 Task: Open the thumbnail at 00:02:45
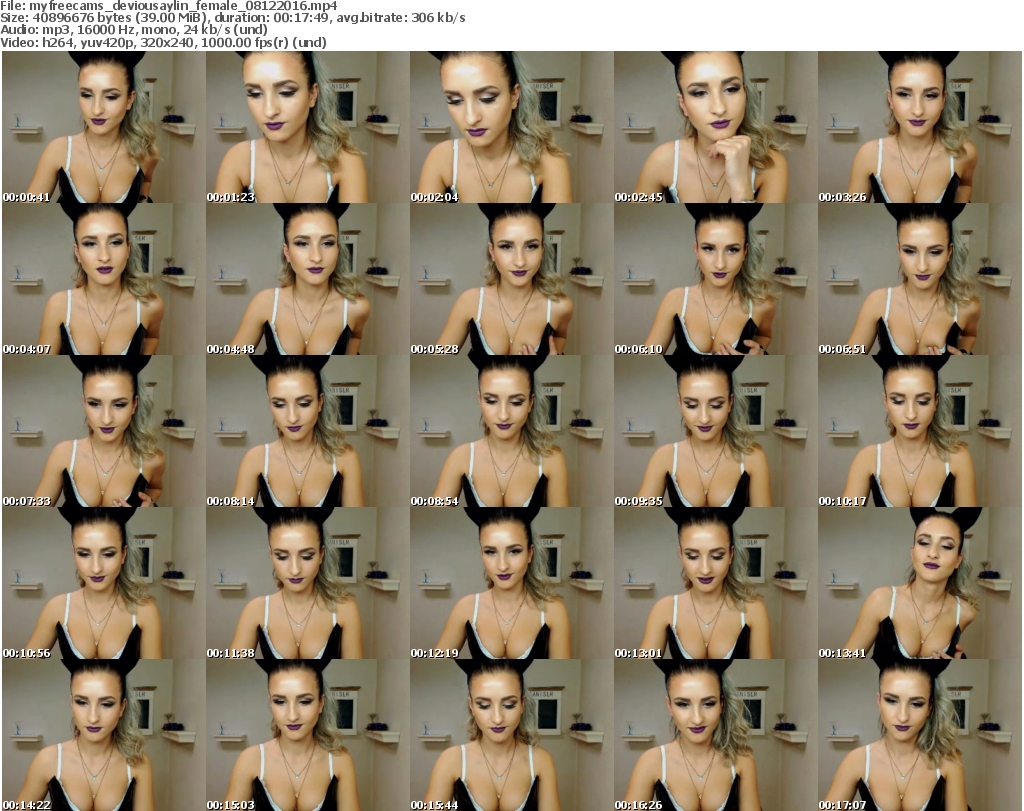coord(715,128)
